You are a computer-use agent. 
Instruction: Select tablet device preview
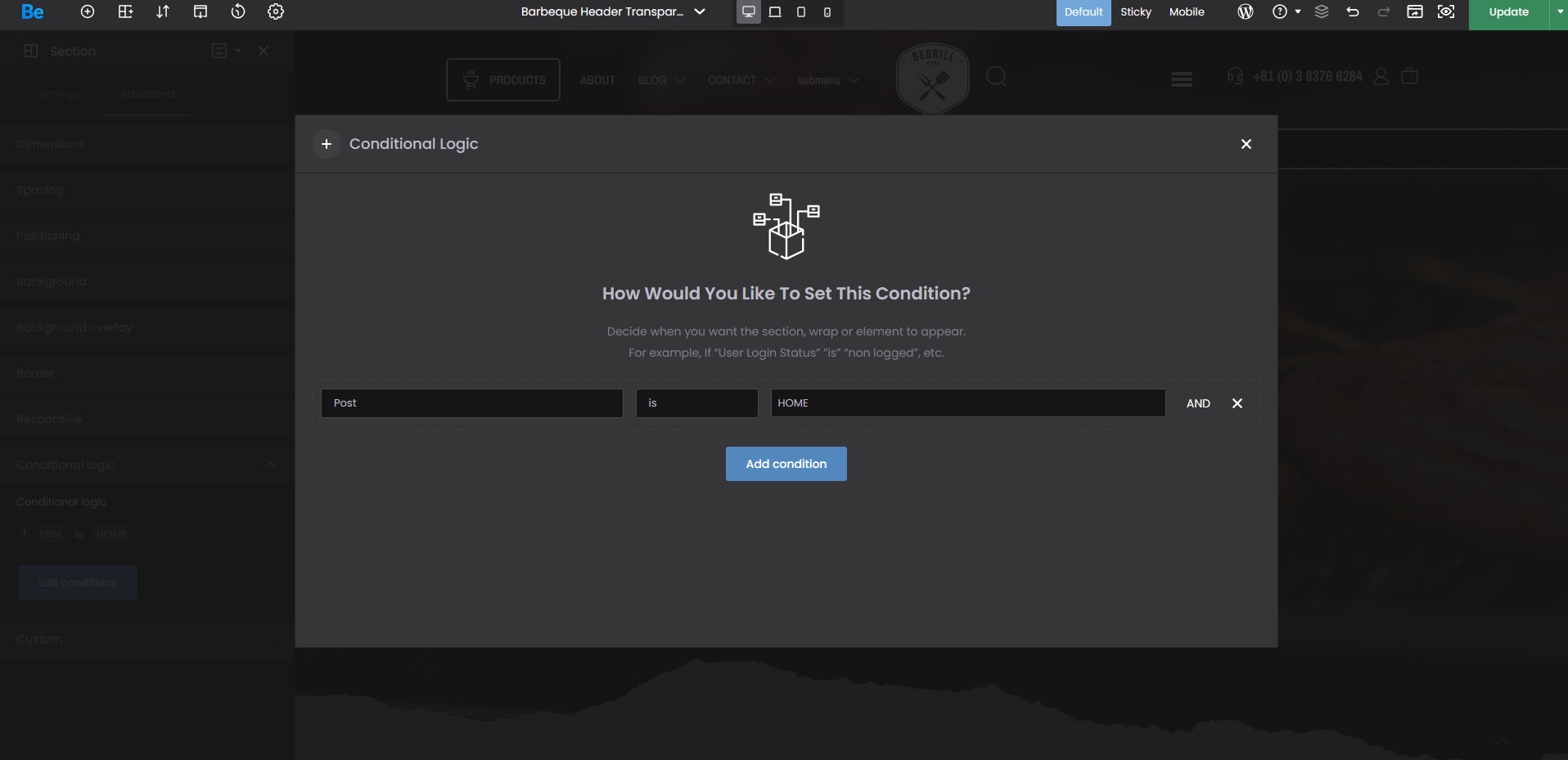(x=801, y=11)
